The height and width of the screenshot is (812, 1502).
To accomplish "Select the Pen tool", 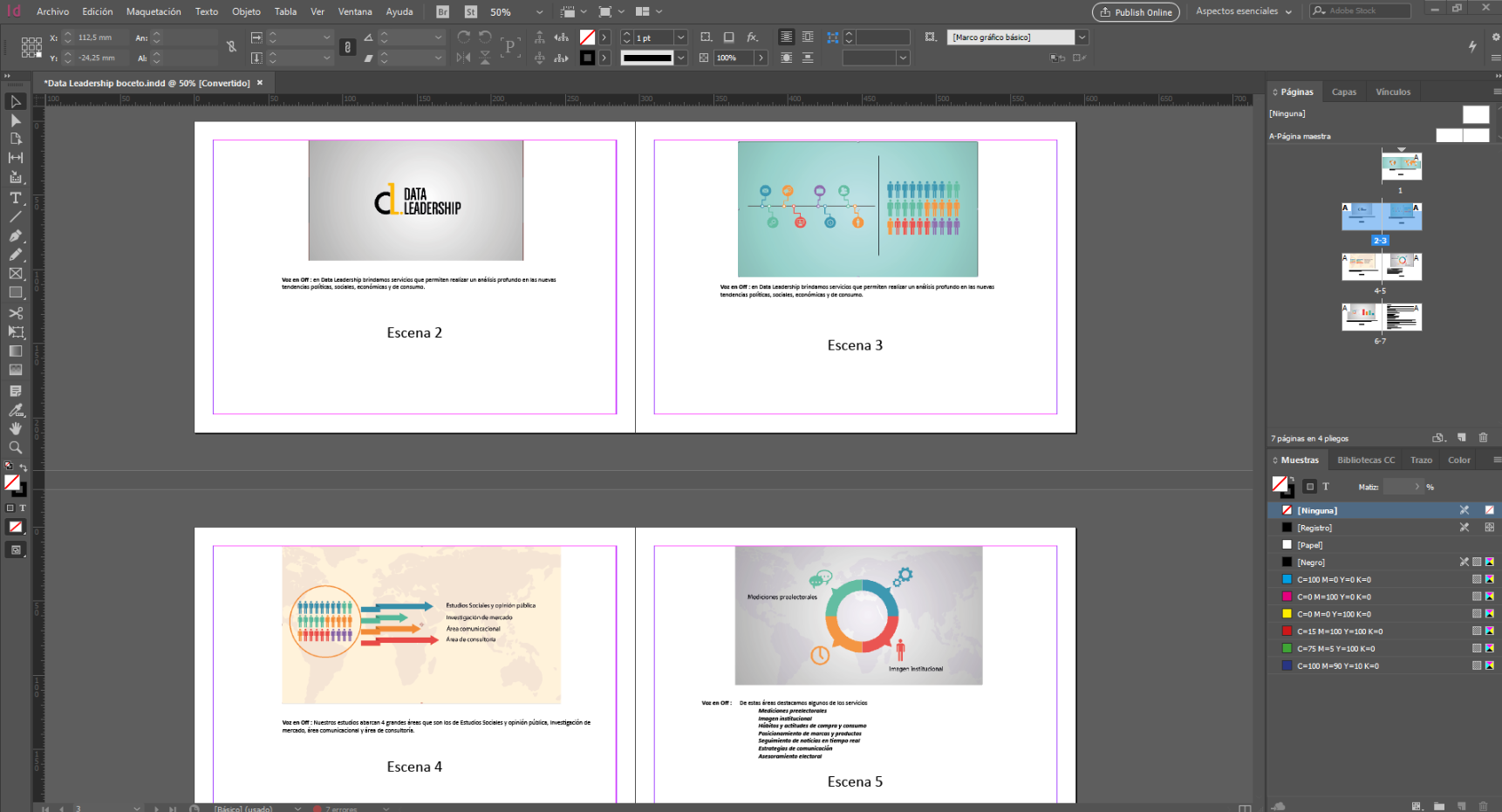I will [x=15, y=235].
